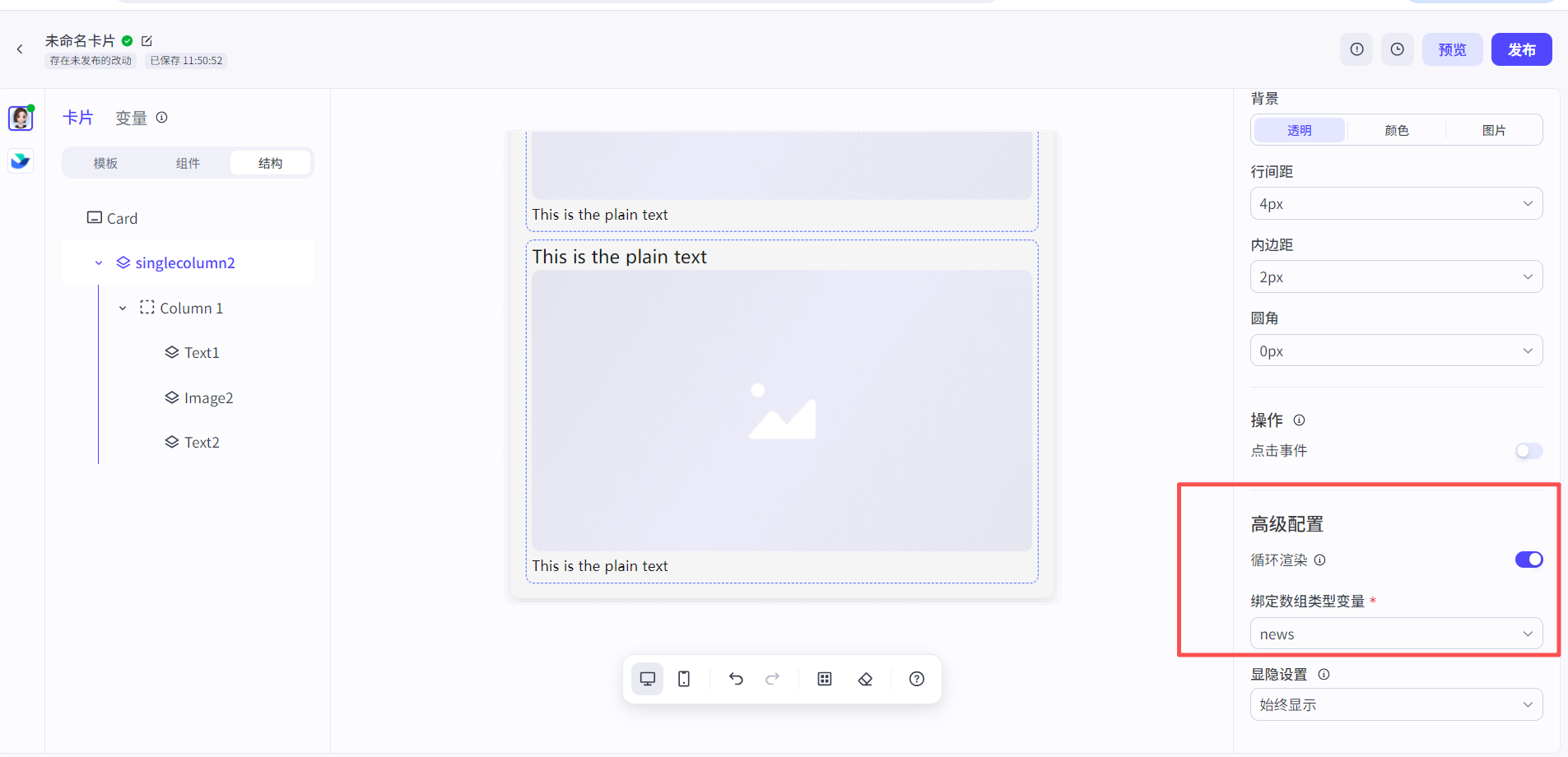The width and height of the screenshot is (1568, 757).
Task: Enable the 点击事件 toggle
Action: (1529, 451)
